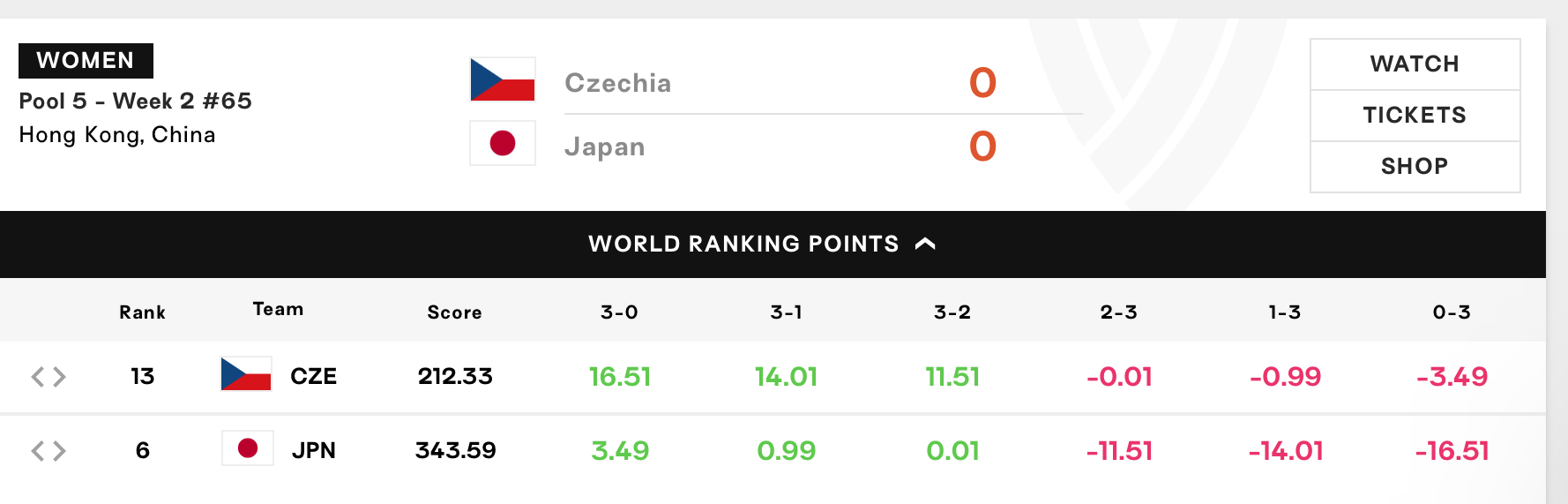This screenshot has height=504, width=1568.
Task: Click Czechia's 3-0 outcome value 16.51
Action: pos(620,377)
